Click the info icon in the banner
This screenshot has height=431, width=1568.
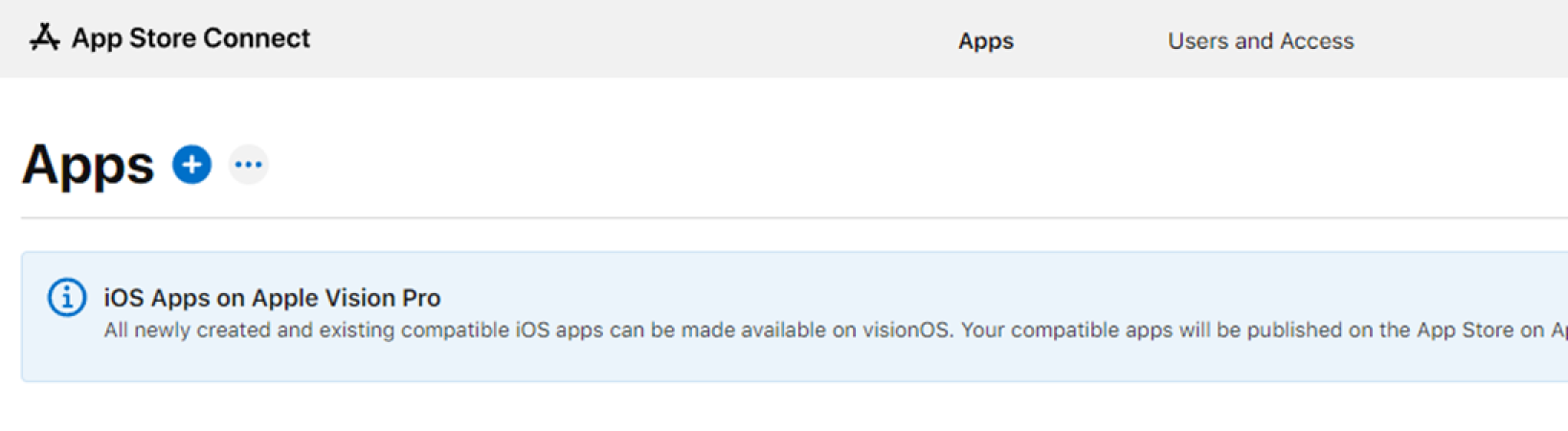(x=67, y=297)
